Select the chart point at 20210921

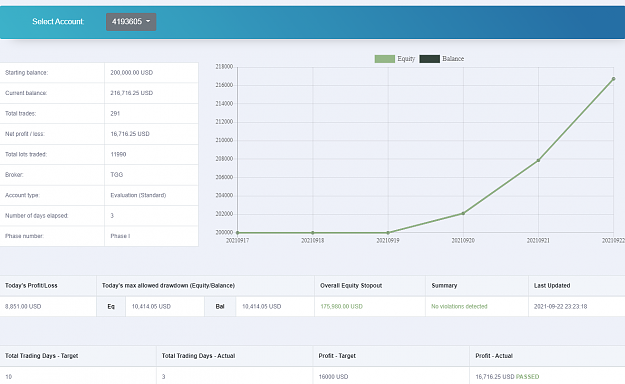point(539,160)
